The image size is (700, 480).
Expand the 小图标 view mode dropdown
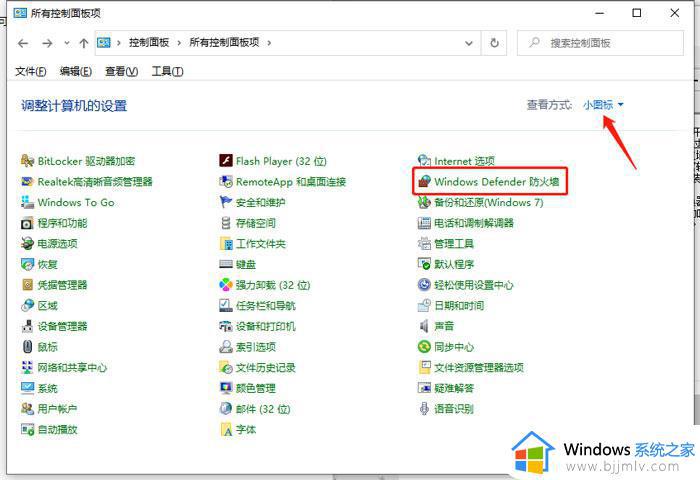coord(603,105)
